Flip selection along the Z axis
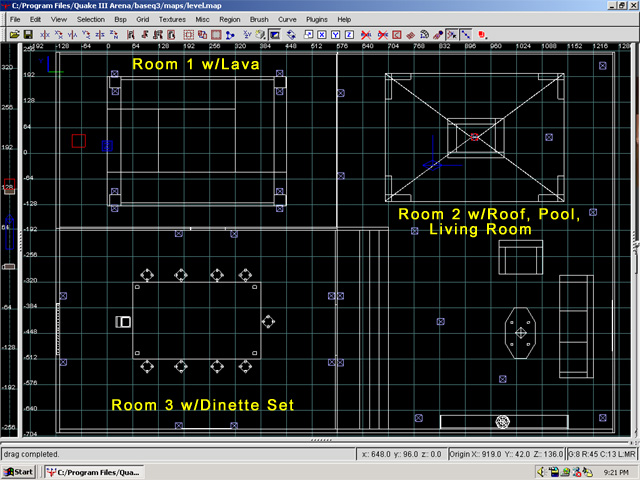The width and height of the screenshot is (640, 480). [x=100, y=35]
